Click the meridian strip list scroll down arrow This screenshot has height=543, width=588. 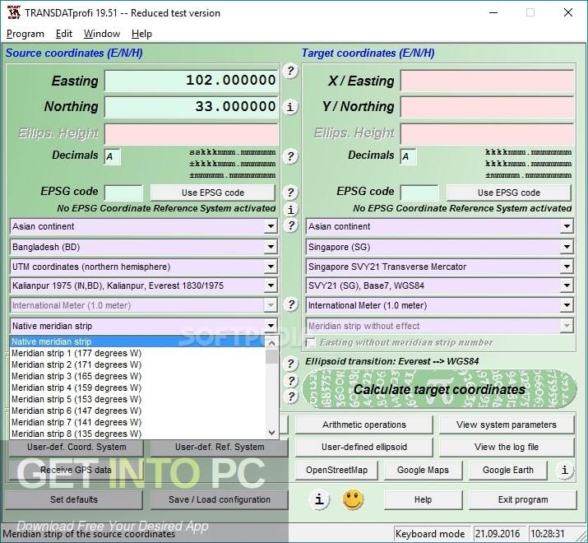tap(272, 432)
